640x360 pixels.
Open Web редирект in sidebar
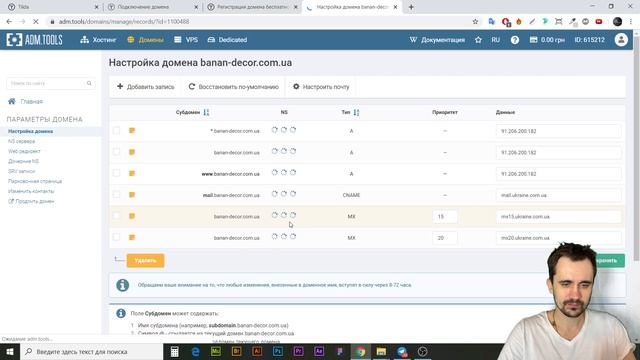click(x=24, y=151)
